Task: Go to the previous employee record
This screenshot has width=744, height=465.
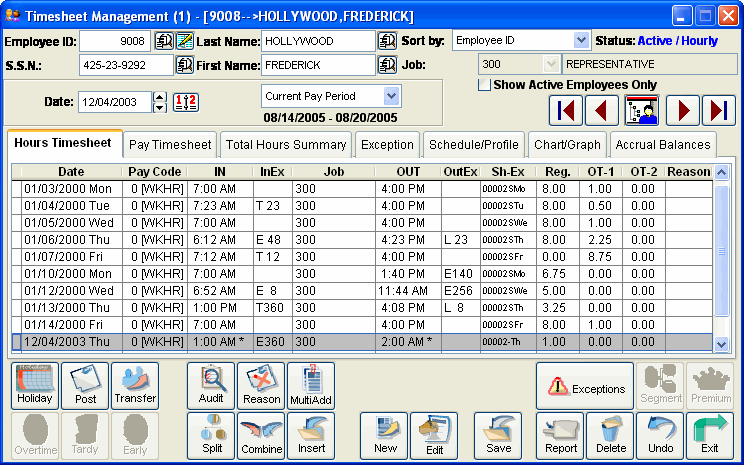Action: point(602,111)
